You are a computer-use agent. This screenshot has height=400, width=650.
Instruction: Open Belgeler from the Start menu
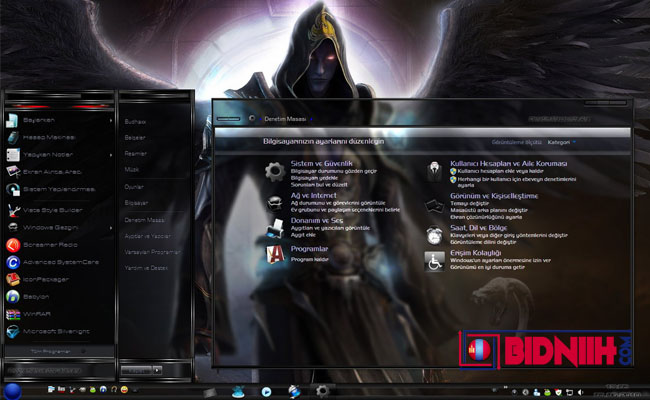pos(135,138)
